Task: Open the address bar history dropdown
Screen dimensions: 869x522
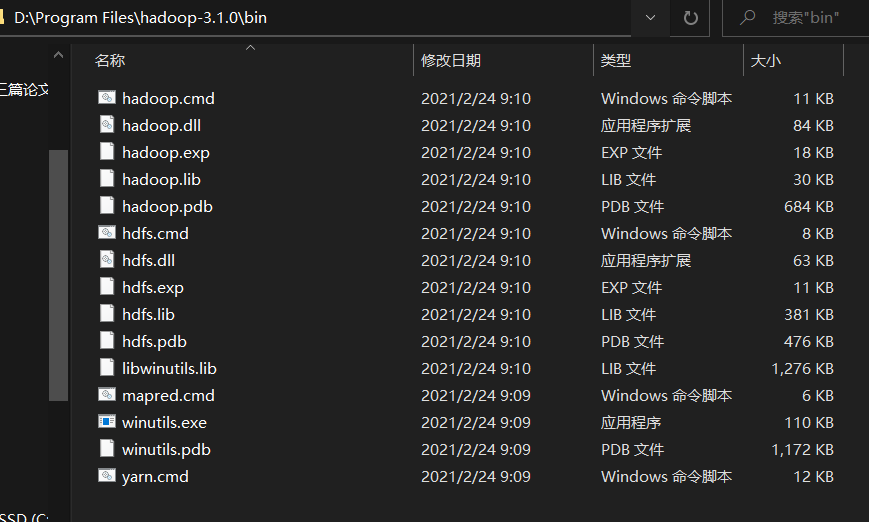Action: click(x=651, y=18)
